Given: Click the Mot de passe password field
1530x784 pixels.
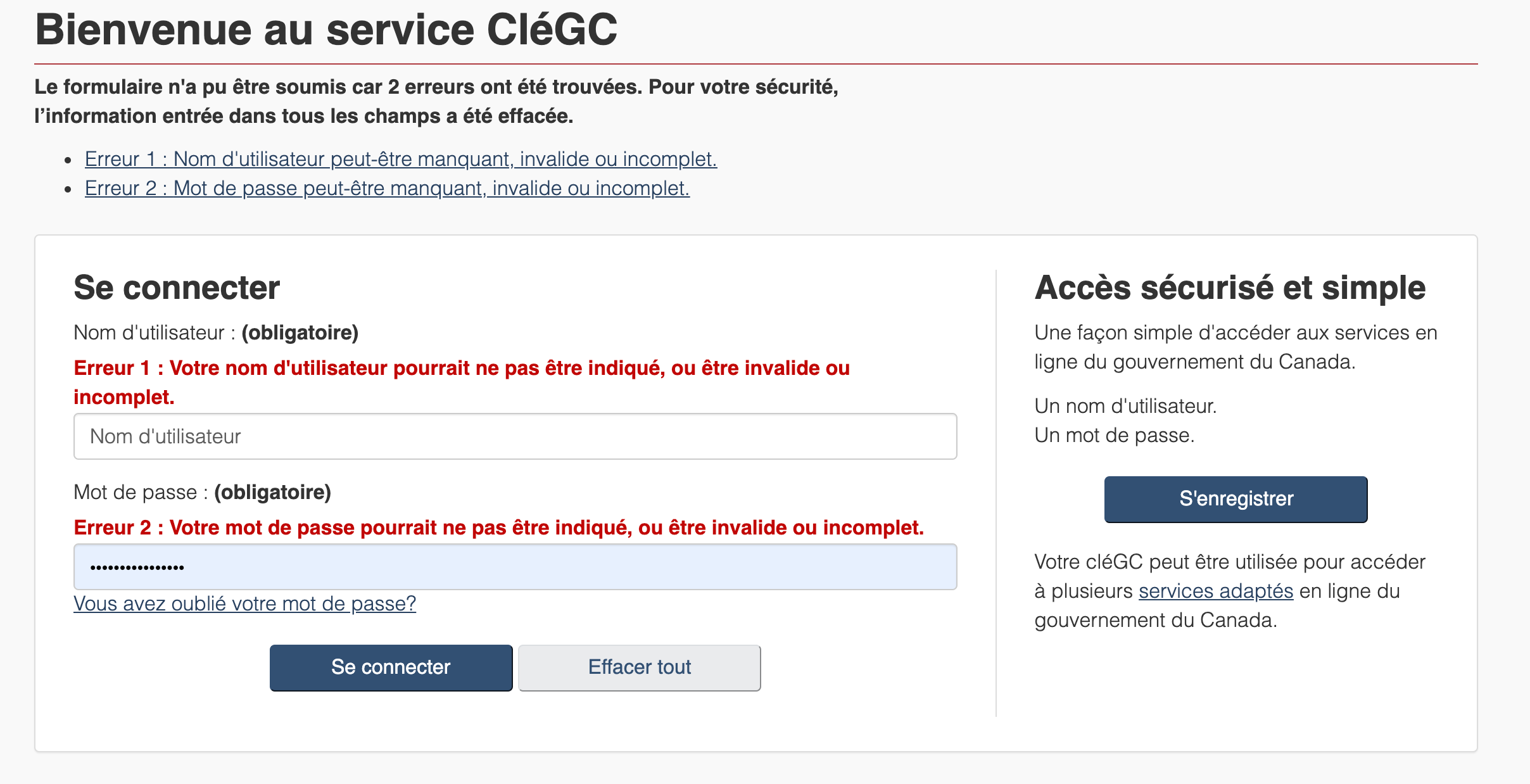Looking at the screenshot, I should tap(515, 567).
